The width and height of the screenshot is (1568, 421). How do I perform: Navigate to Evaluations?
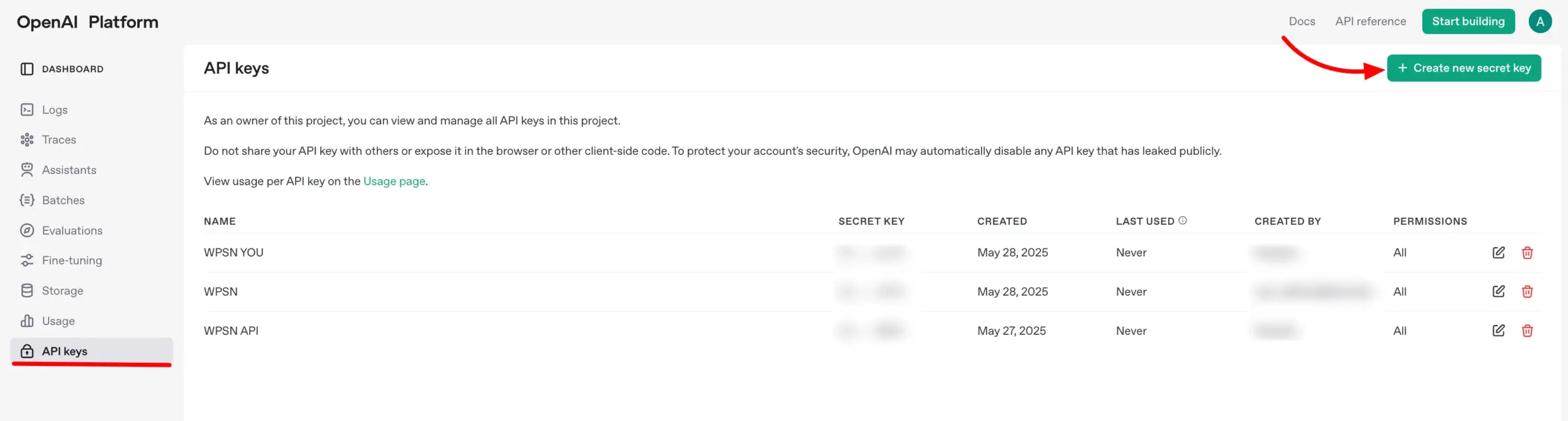(x=72, y=231)
